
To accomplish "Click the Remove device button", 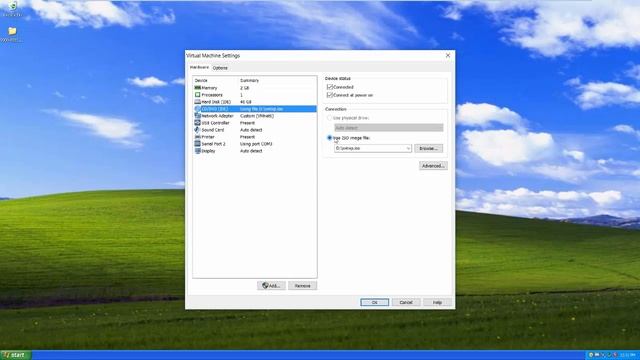I will [302, 286].
